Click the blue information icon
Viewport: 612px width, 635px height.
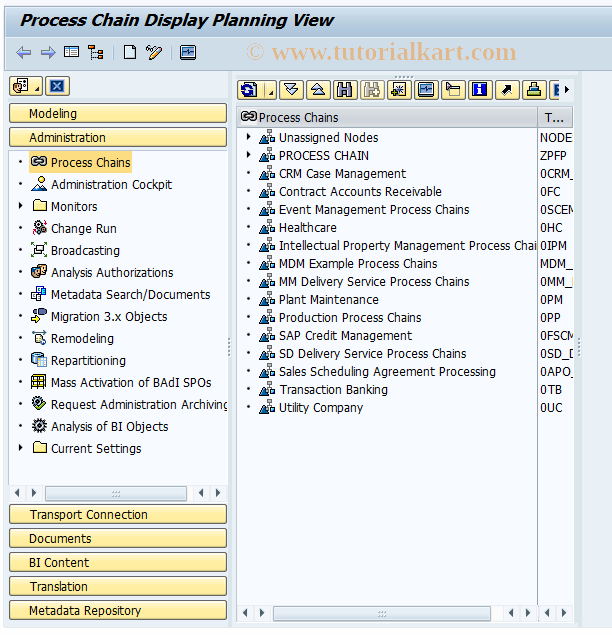coord(480,90)
